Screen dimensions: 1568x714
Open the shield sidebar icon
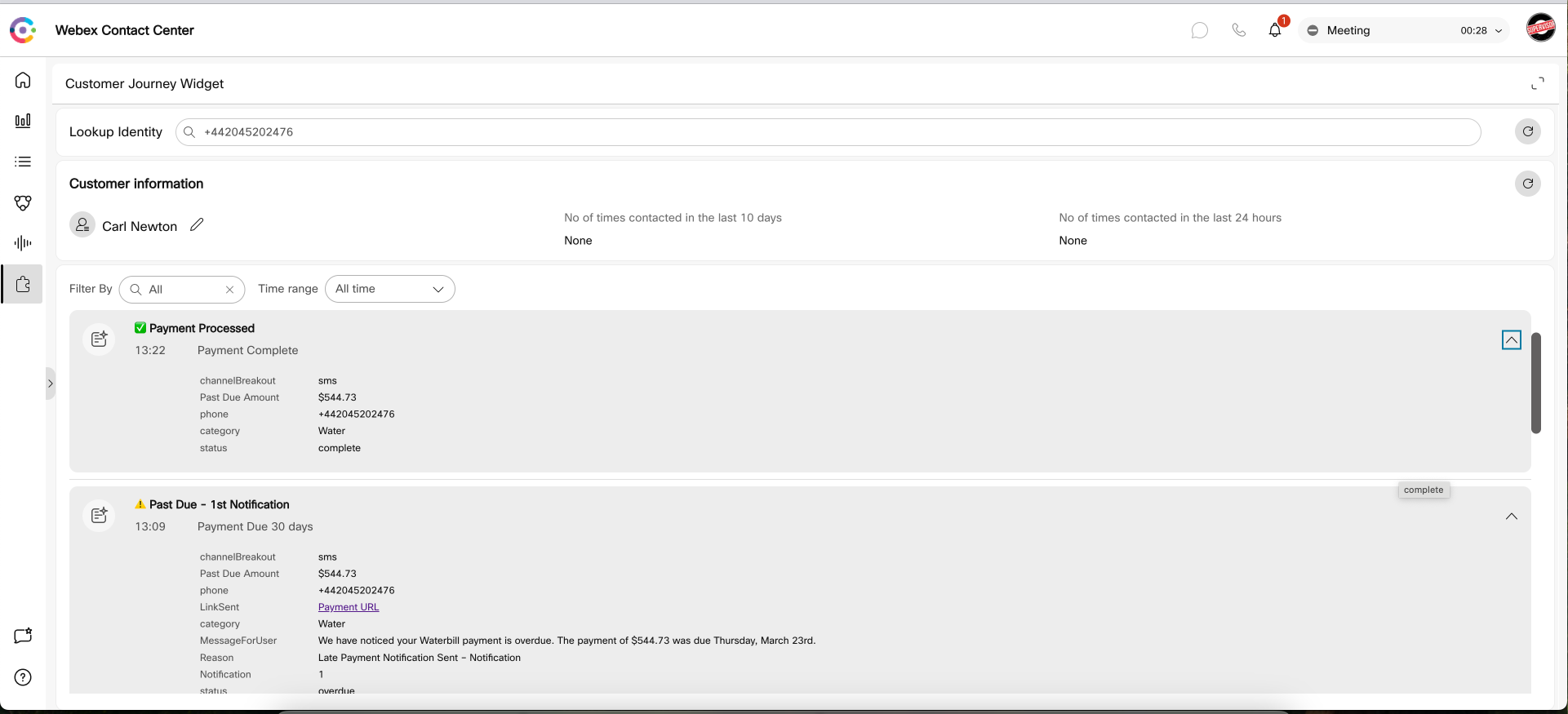(23, 202)
